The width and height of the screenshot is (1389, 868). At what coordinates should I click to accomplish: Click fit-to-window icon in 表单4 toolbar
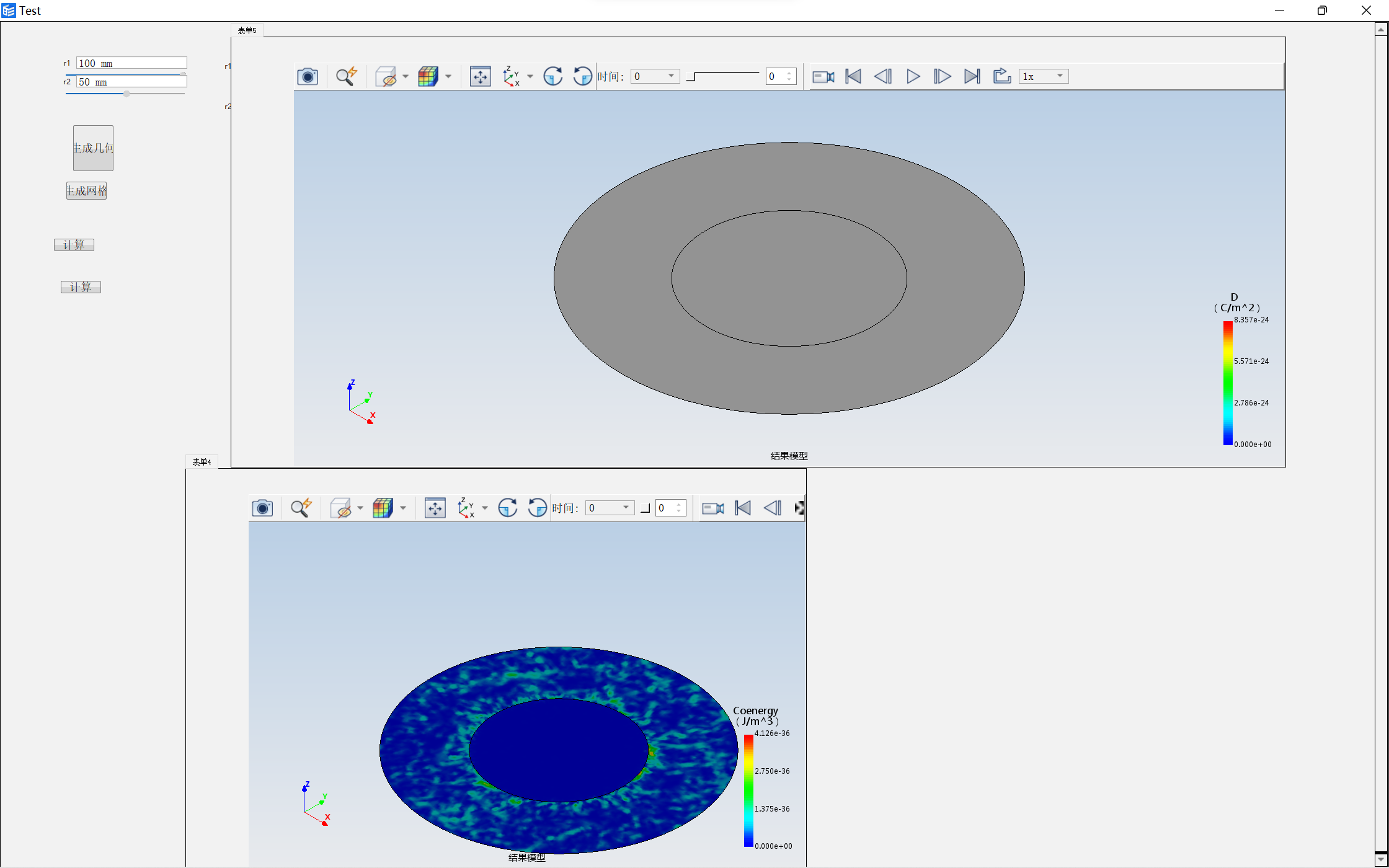pos(435,508)
